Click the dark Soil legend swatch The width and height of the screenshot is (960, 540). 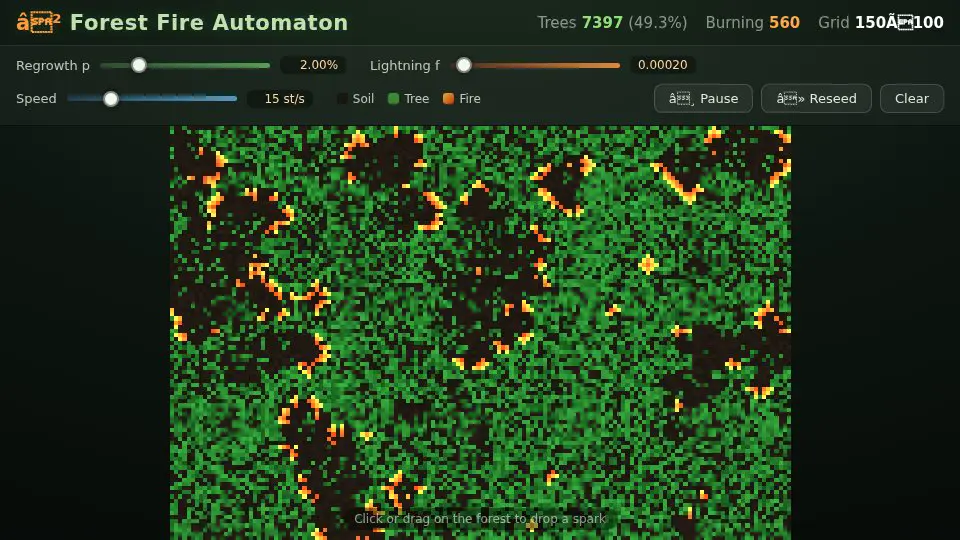[342, 99]
